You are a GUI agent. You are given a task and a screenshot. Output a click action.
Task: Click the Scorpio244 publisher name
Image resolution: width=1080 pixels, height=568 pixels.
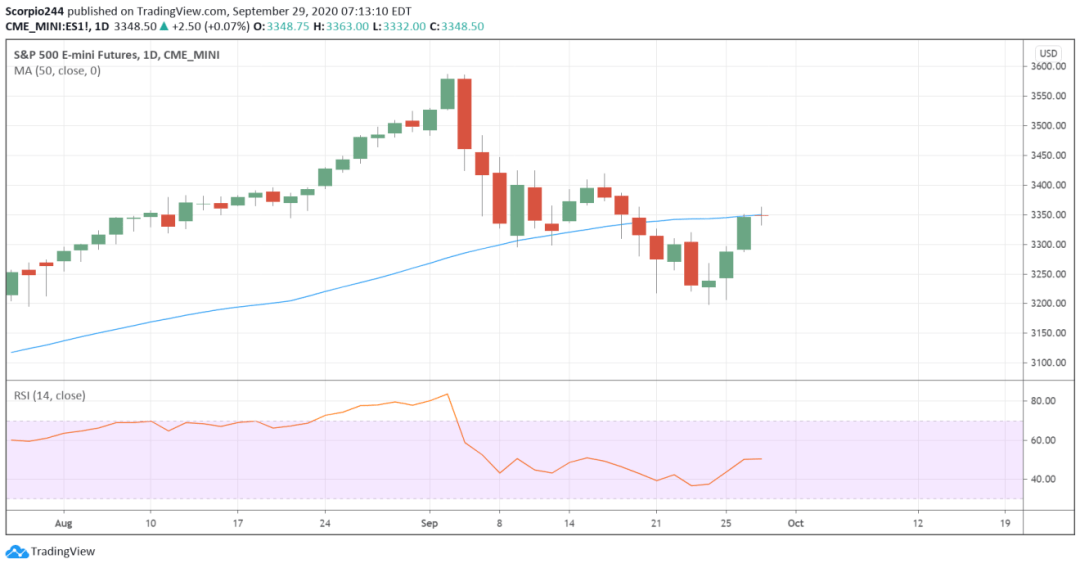click(x=34, y=12)
